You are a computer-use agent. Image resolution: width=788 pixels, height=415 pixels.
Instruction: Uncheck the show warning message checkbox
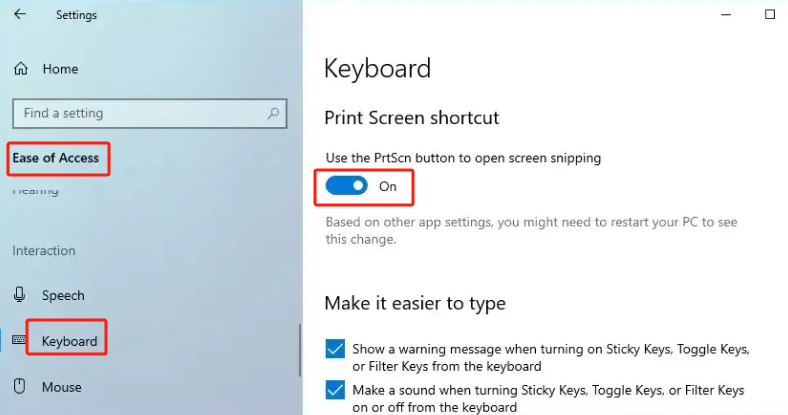click(x=335, y=349)
